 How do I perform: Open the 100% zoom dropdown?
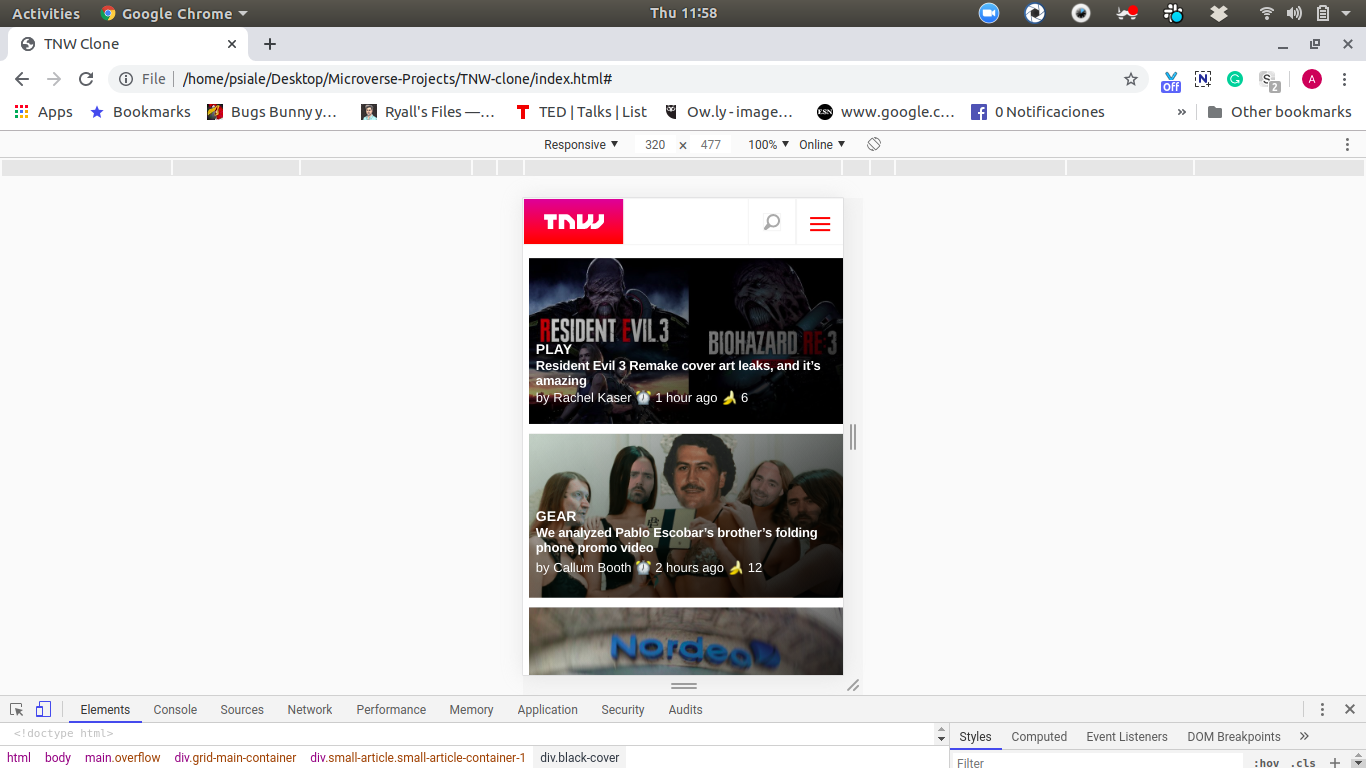click(x=769, y=144)
